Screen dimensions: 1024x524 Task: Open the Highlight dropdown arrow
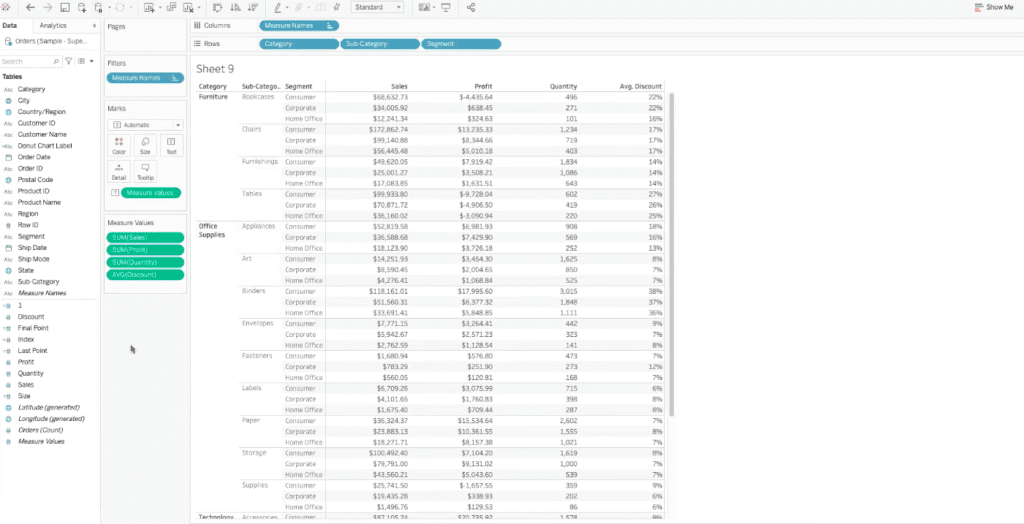point(287,8)
